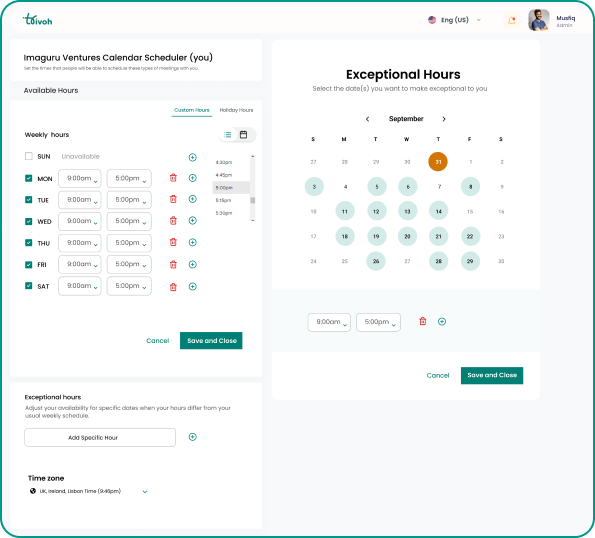Switch to Custom Hours tab
595x538 pixels.
point(192,110)
